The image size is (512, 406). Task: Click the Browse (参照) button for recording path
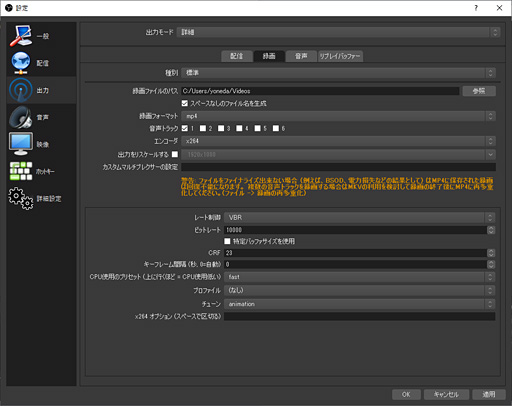[x=479, y=91]
